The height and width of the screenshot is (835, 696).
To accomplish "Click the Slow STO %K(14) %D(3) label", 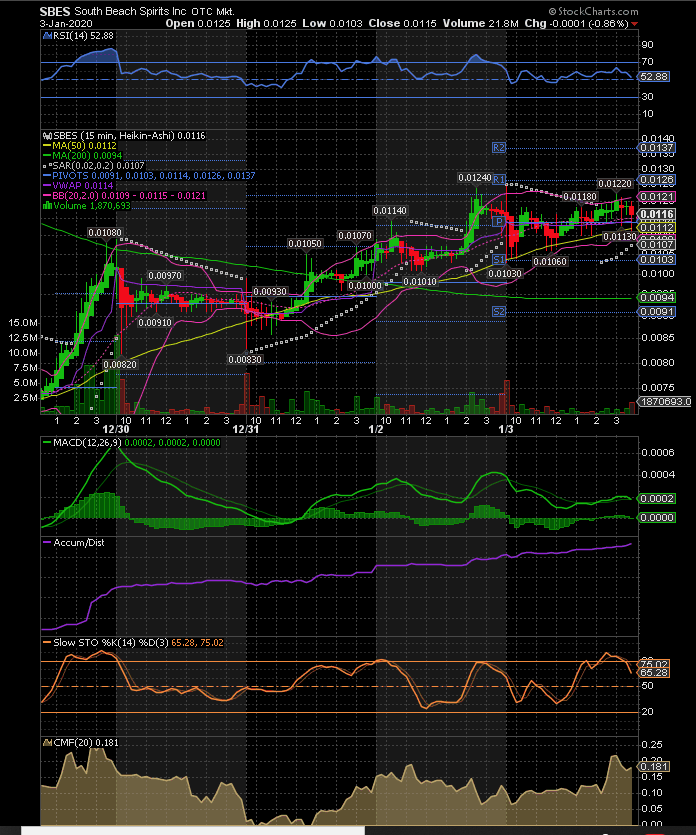I will coord(109,643).
